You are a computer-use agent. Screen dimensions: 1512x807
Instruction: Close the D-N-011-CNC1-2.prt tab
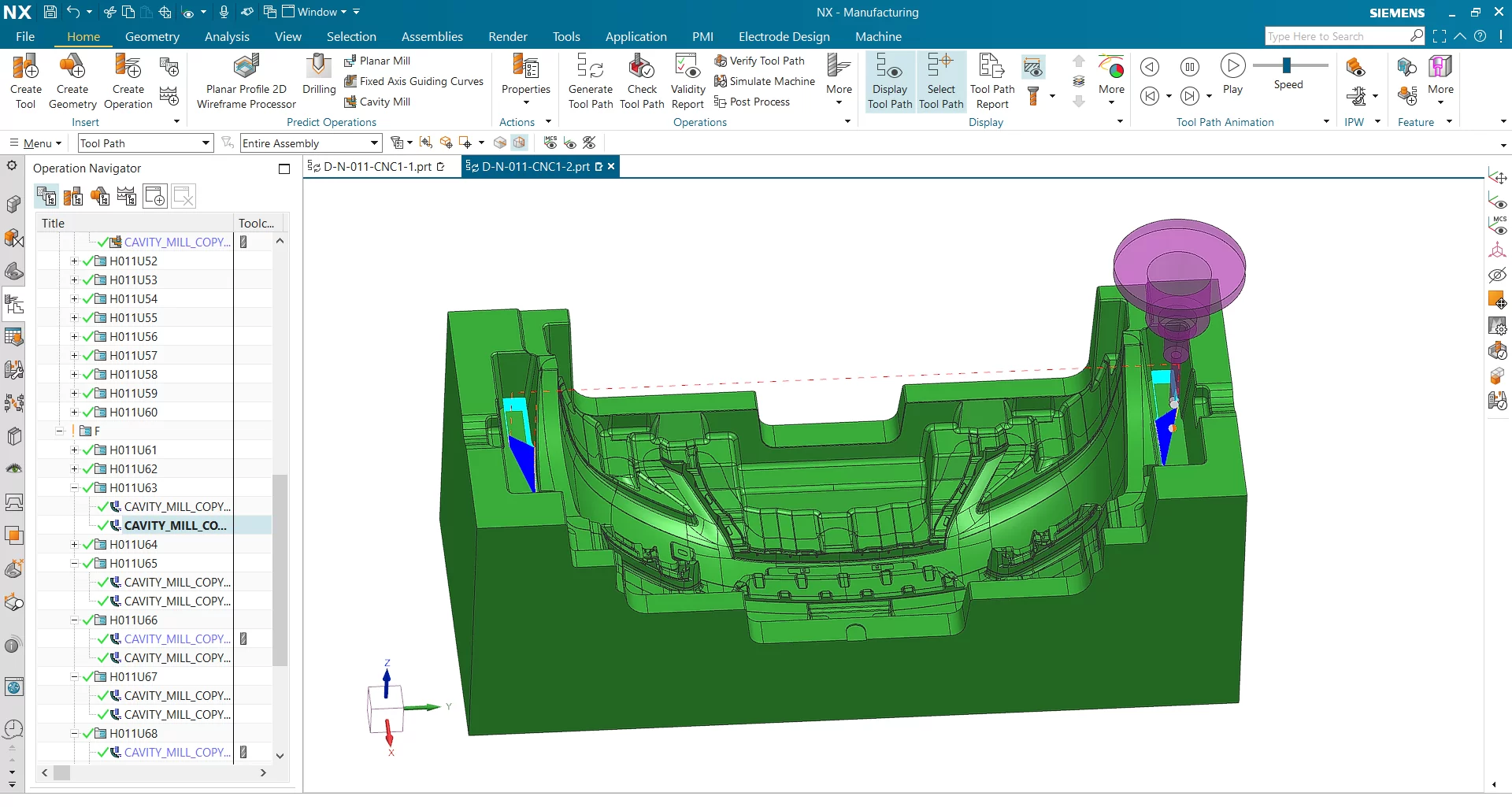[611, 166]
